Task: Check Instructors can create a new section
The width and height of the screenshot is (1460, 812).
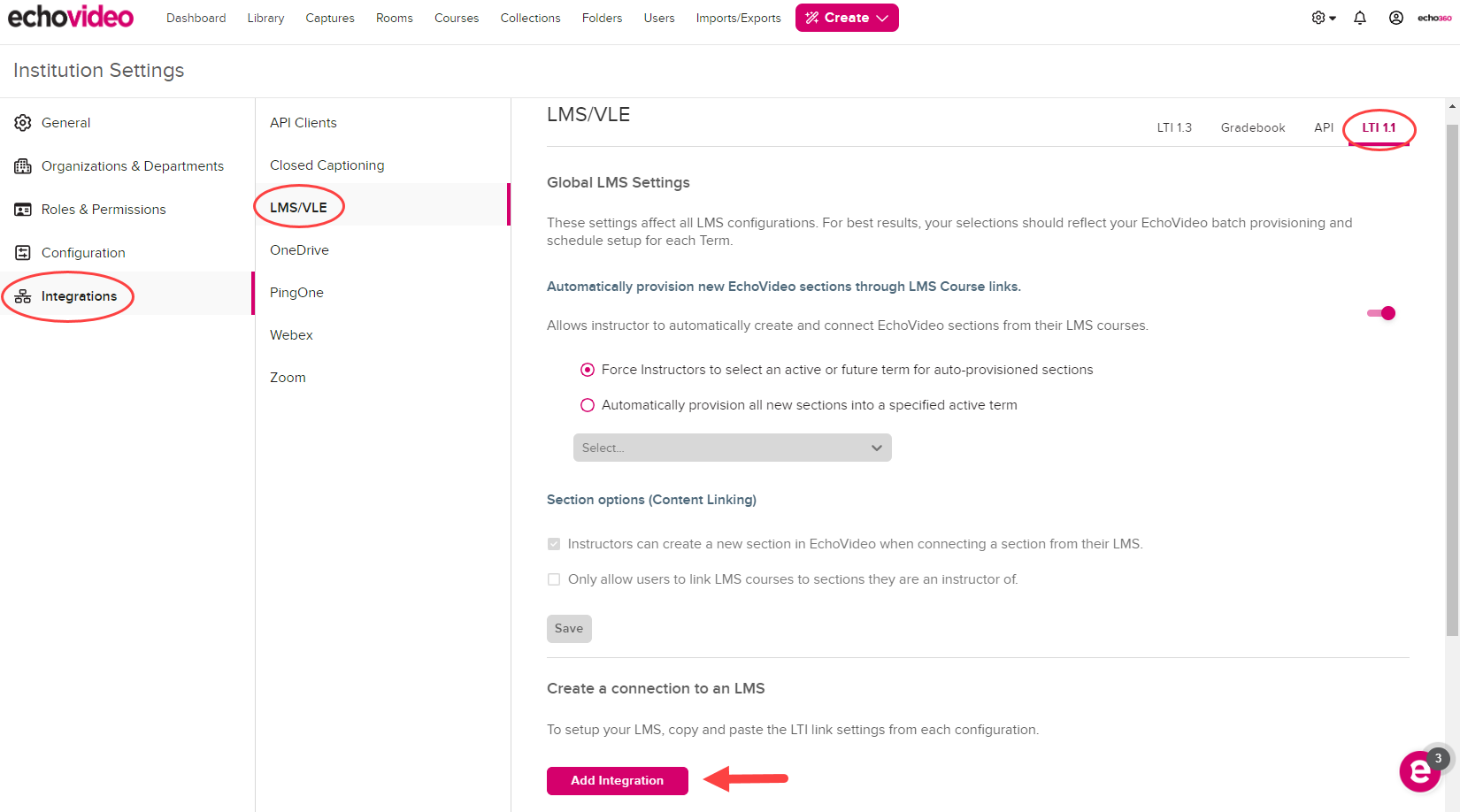Action: [554, 544]
